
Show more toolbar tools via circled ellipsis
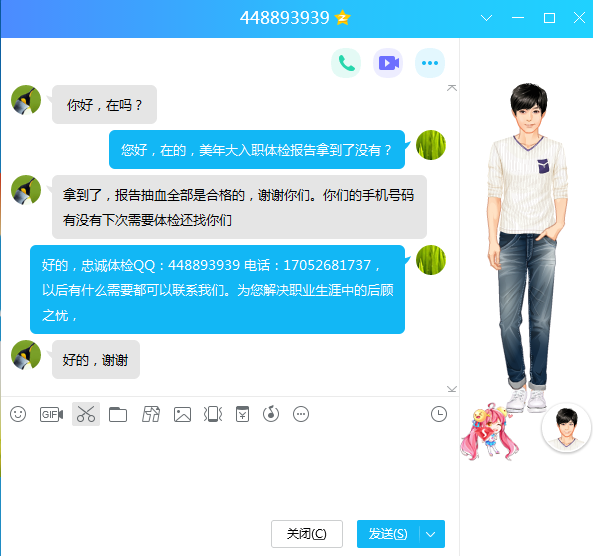click(301, 414)
